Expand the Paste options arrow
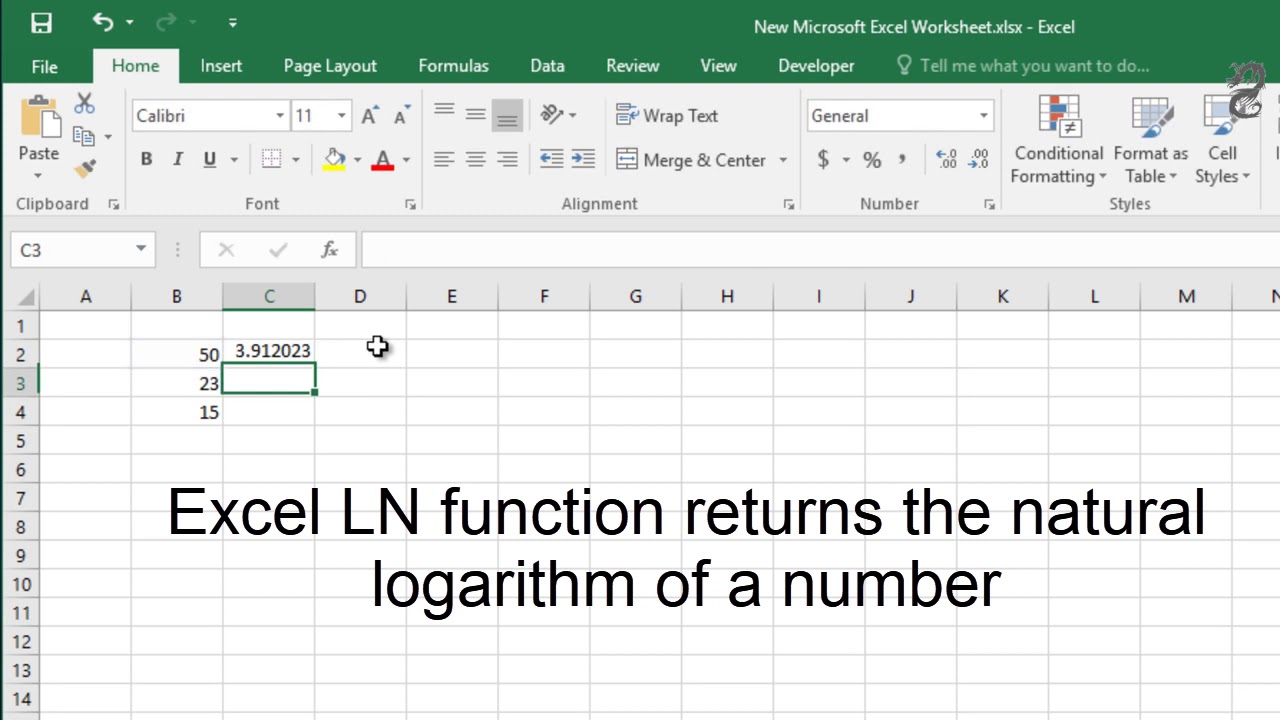The width and height of the screenshot is (1280, 720). 38,176
